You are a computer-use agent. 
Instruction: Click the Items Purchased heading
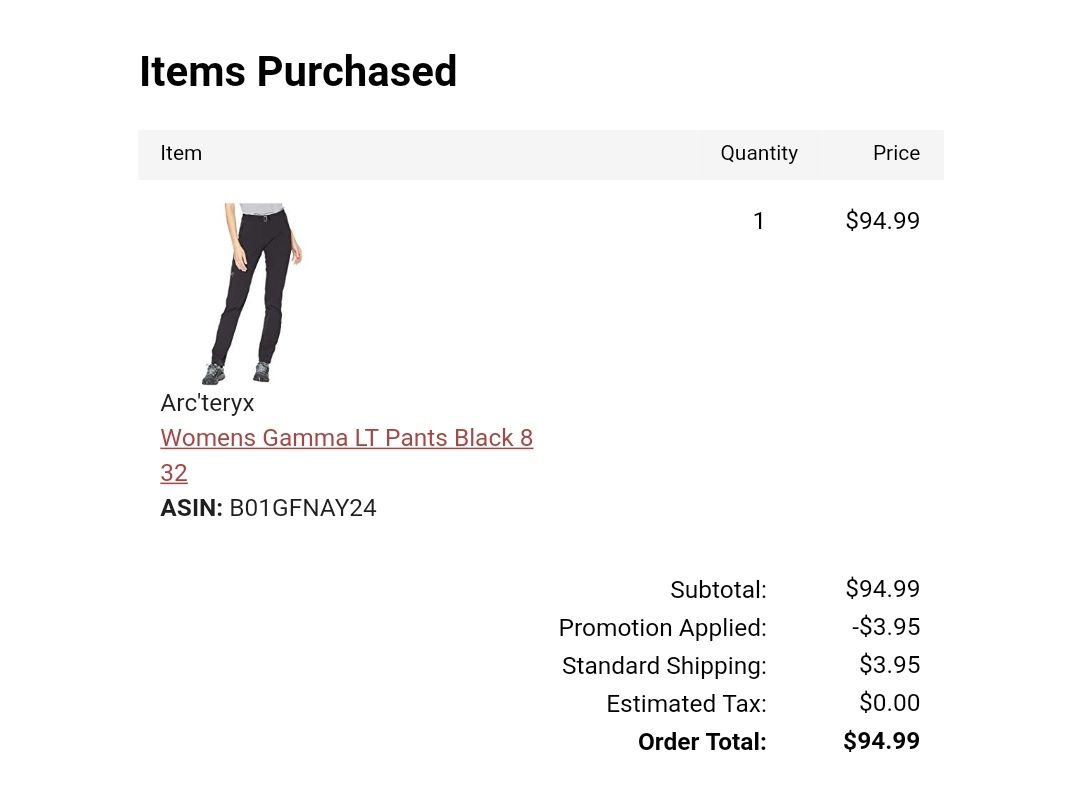pyautogui.click(x=298, y=71)
